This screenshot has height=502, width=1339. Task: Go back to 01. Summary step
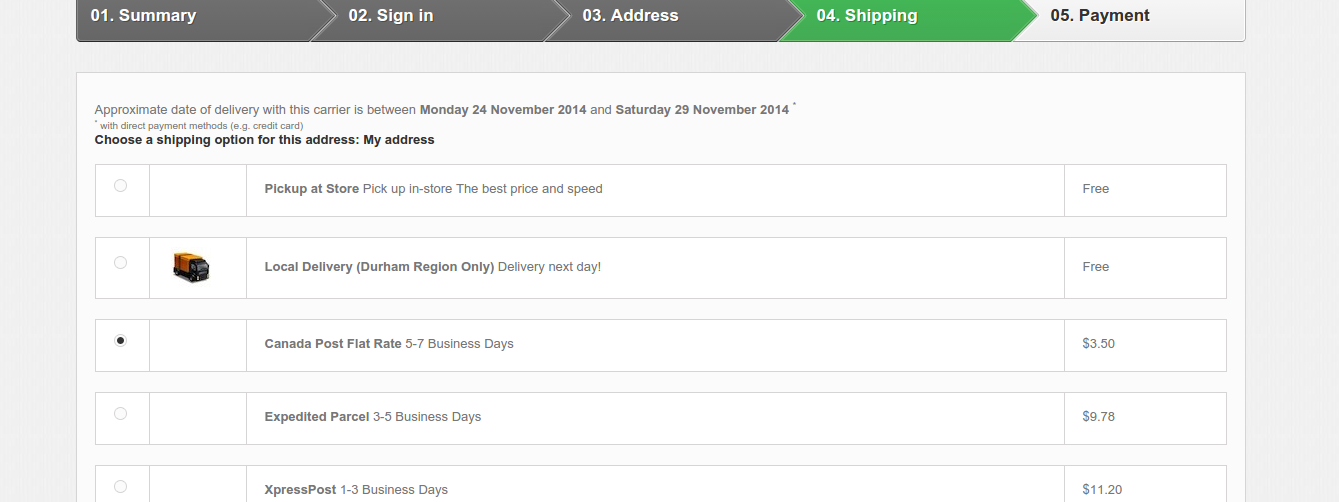tap(143, 16)
